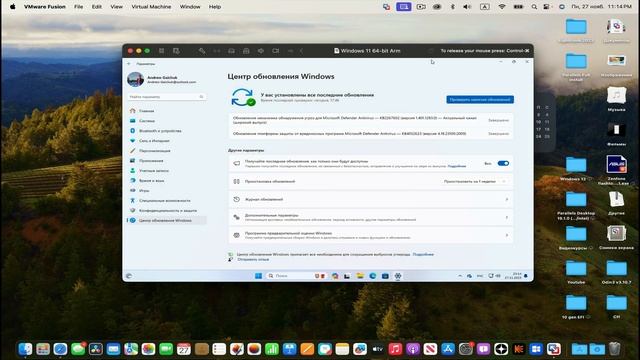
Task: Click the Apple menu logo
Action: [x=13, y=7]
